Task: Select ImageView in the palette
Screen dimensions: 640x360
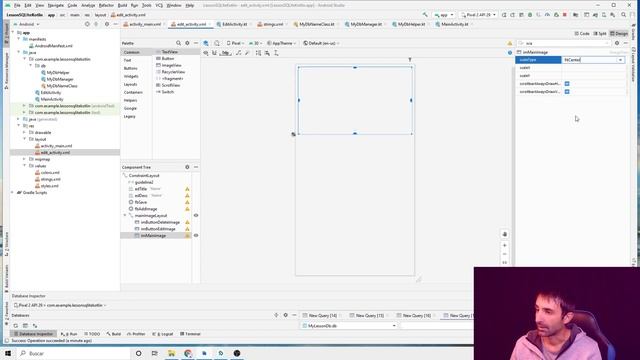Action: 169,65
